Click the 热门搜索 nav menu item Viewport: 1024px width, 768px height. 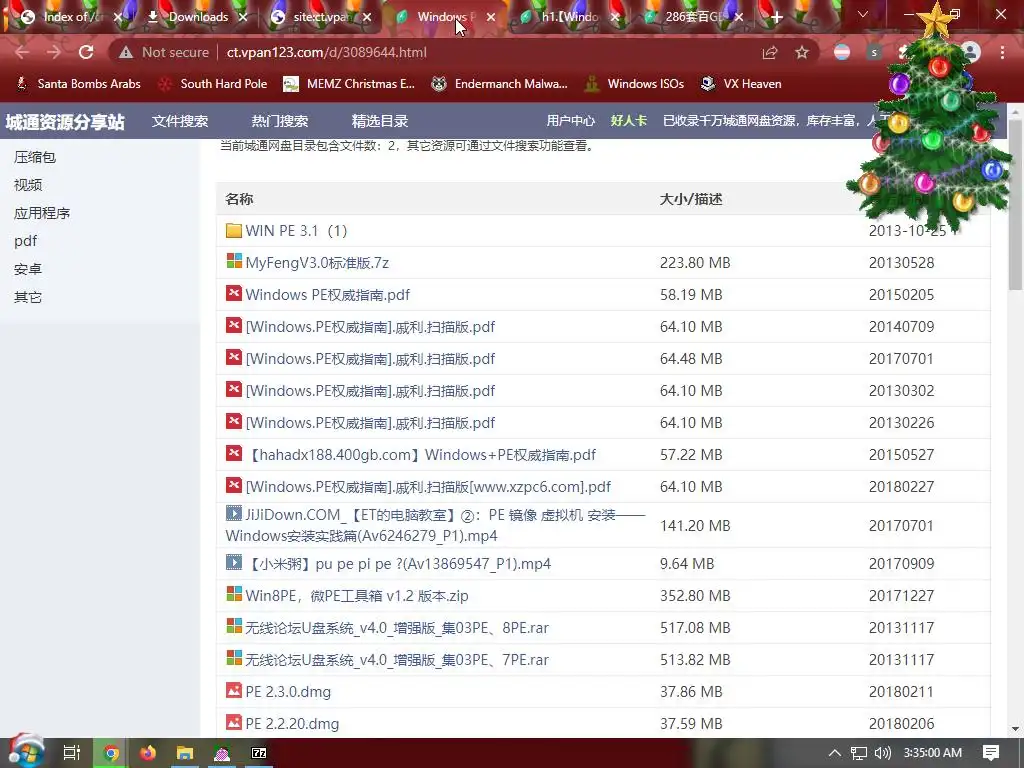[x=280, y=121]
